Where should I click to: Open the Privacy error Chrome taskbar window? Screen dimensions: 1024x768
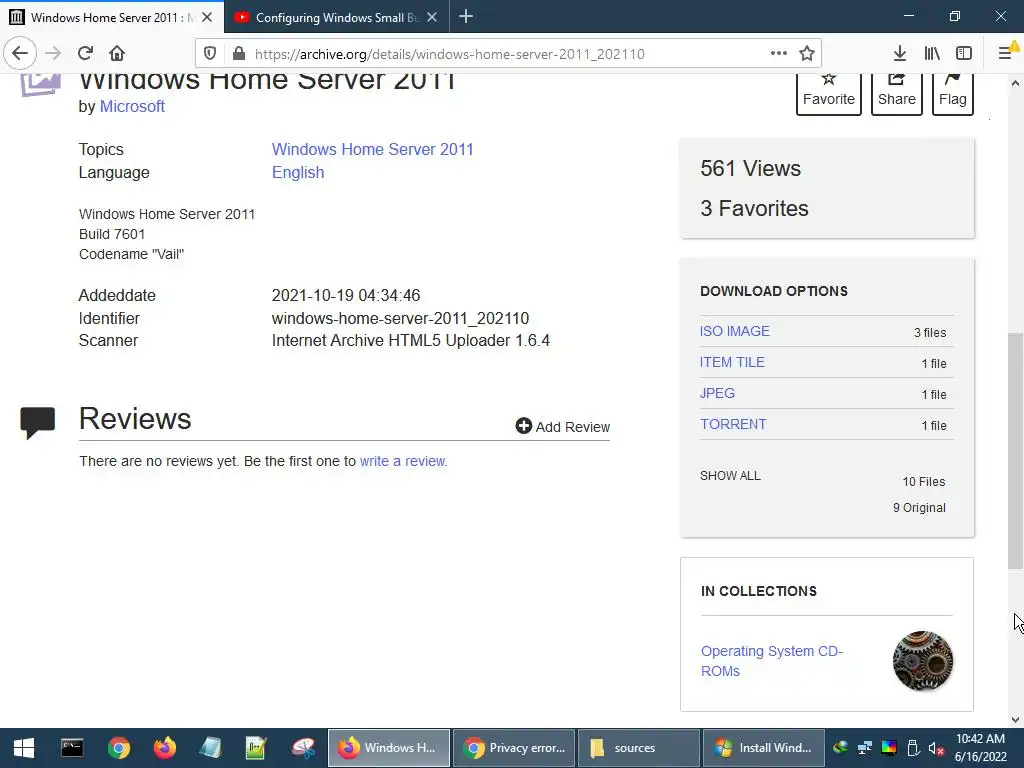click(514, 748)
